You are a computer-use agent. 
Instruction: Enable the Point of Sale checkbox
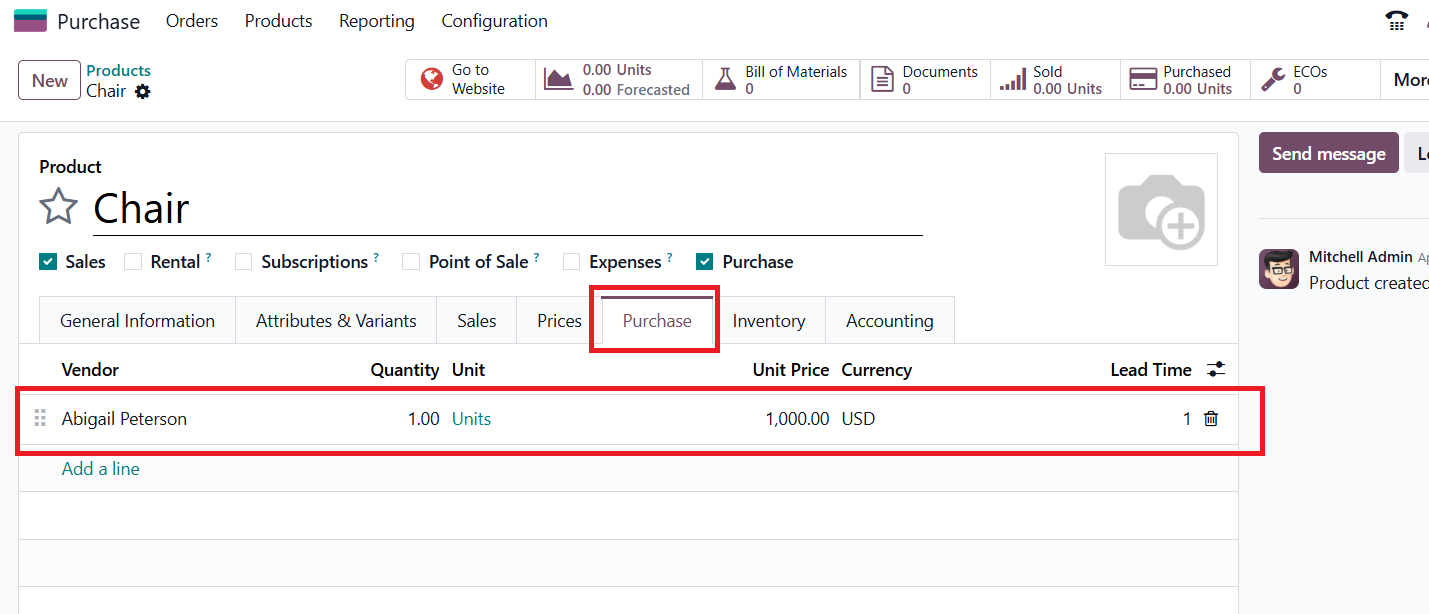[x=411, y=262]
